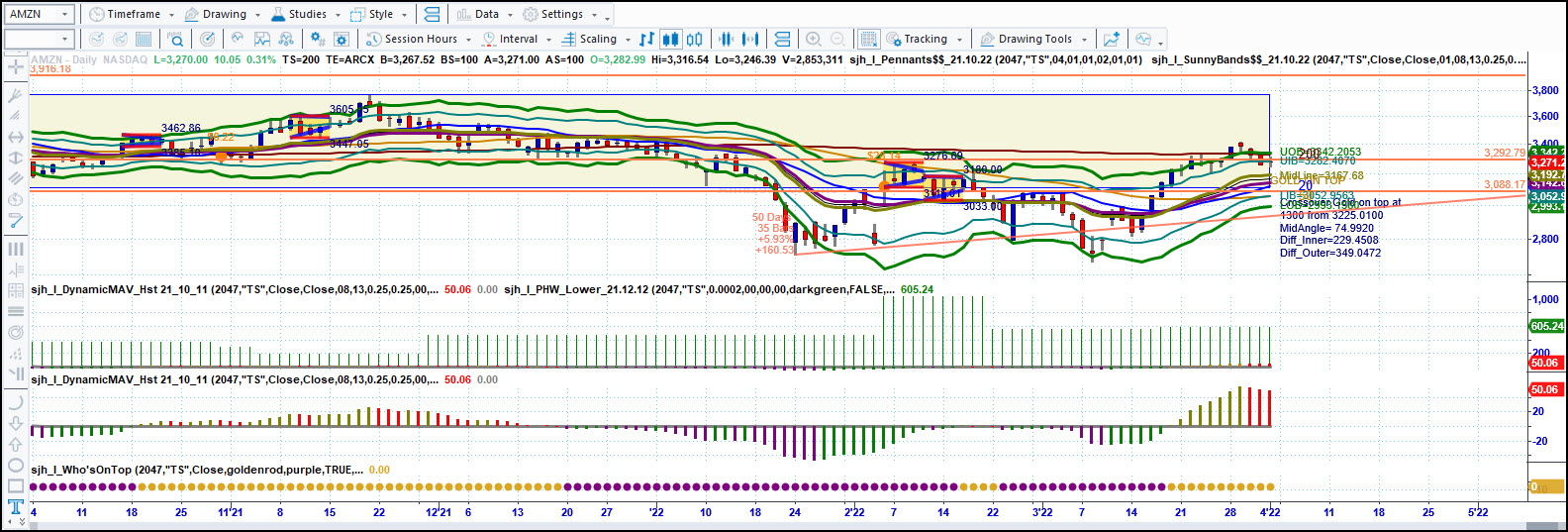Select the up arrow drawing tool
1568x532 pixels.
tap(15, 444)
